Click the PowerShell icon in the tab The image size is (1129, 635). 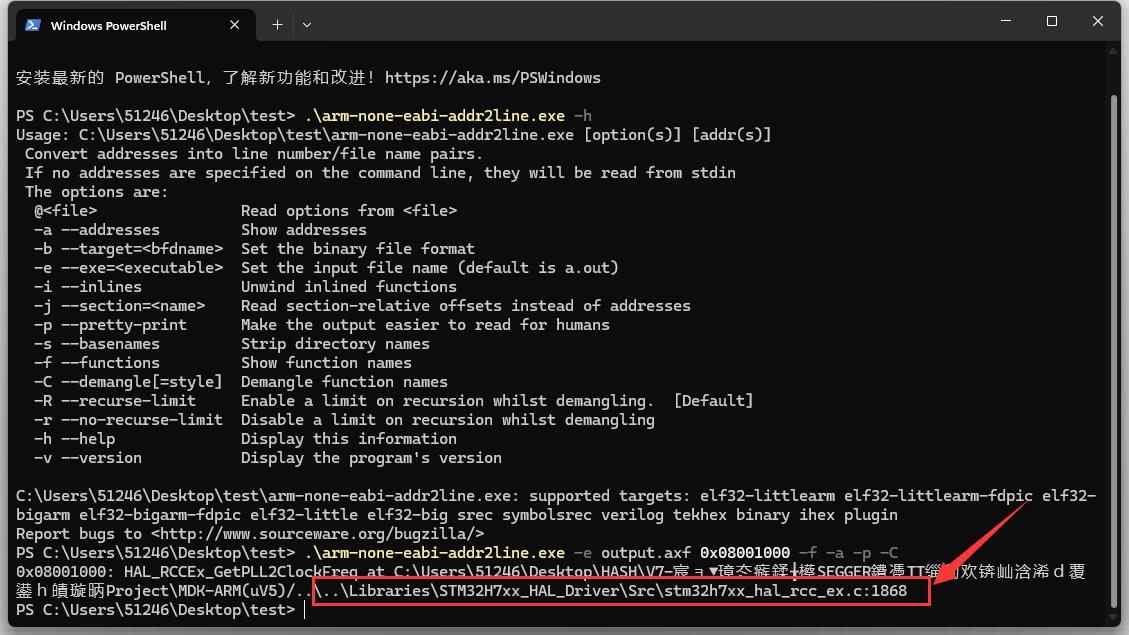[x=32, y=25]
